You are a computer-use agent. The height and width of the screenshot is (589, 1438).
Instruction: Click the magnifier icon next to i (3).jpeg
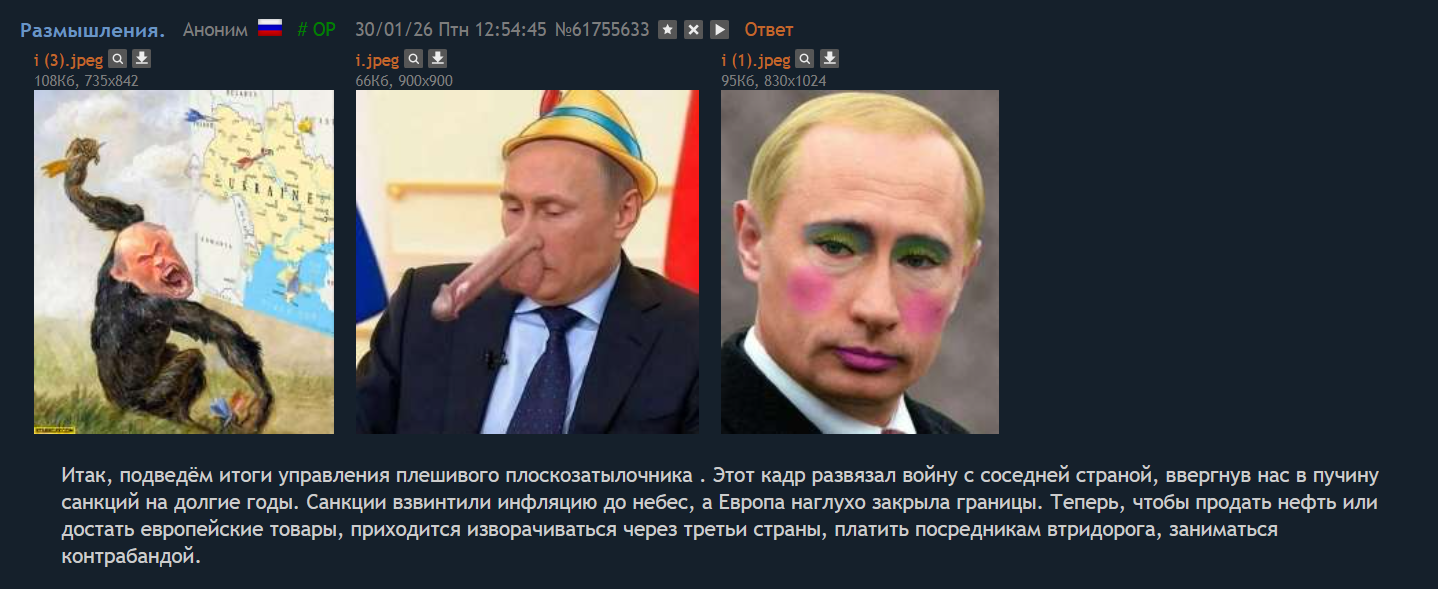pyautogui.click(x=117, y=59)
